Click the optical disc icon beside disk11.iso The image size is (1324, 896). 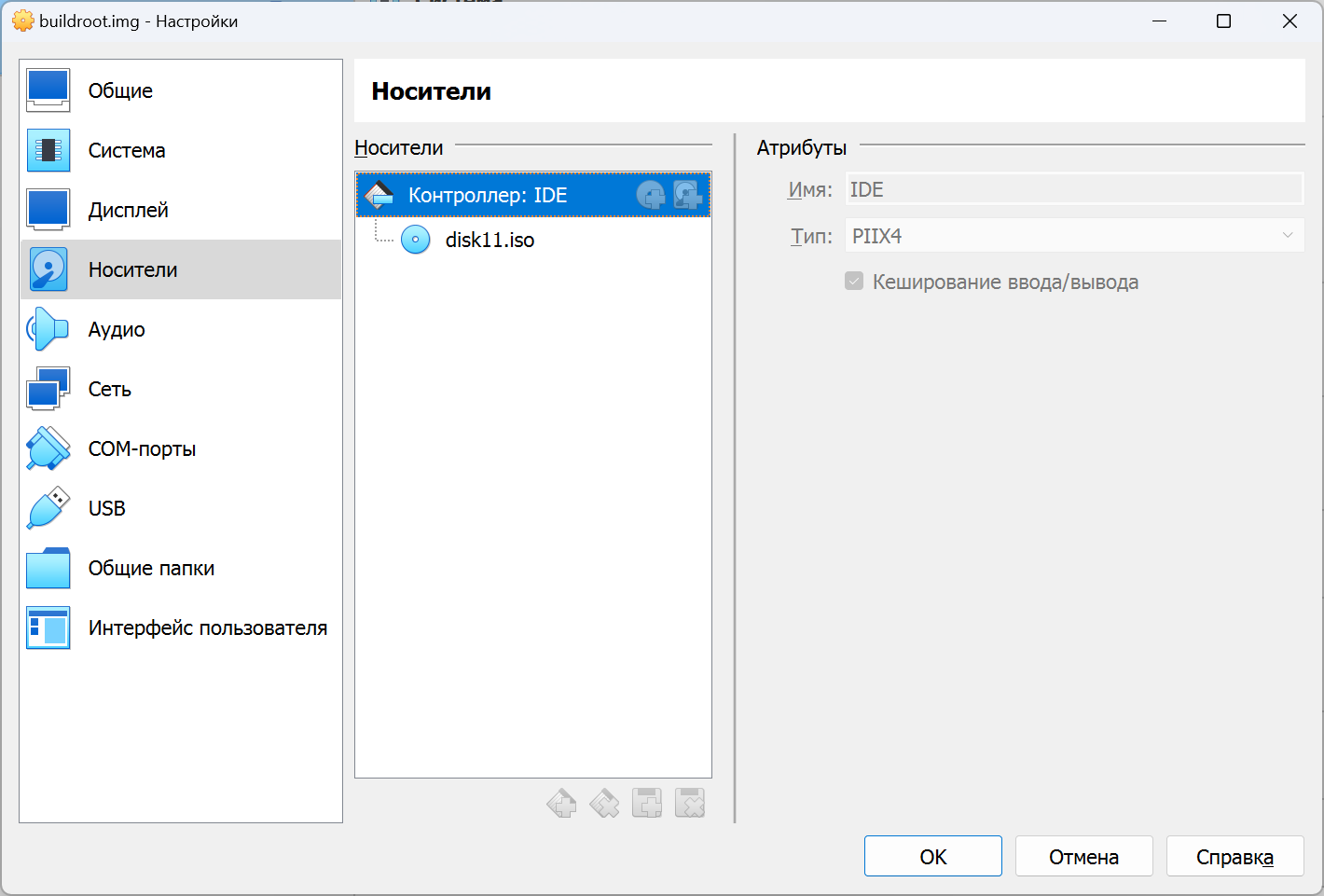tap(415, 240)
